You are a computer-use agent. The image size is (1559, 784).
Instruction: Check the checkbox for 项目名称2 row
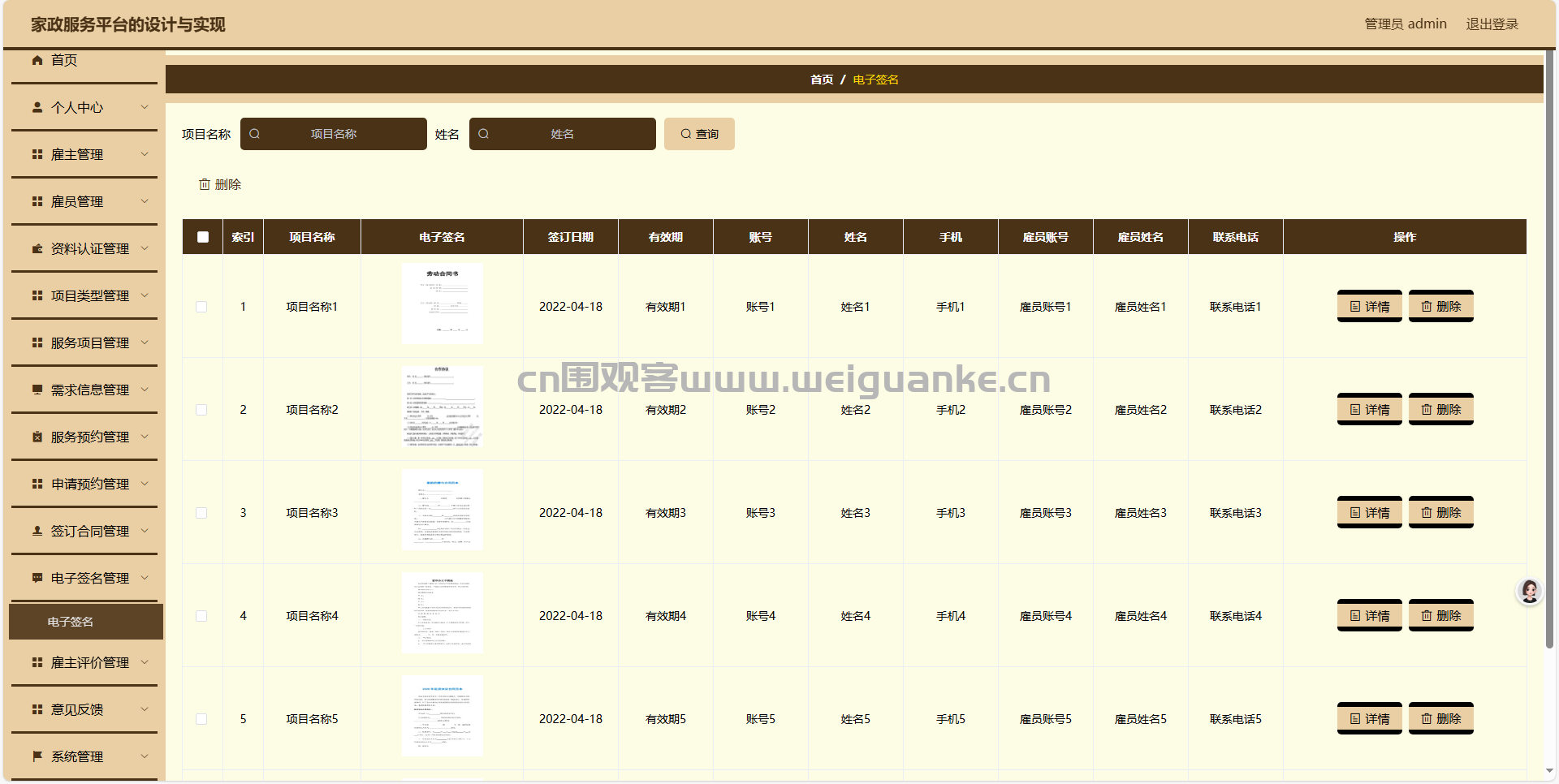(201, 410)
